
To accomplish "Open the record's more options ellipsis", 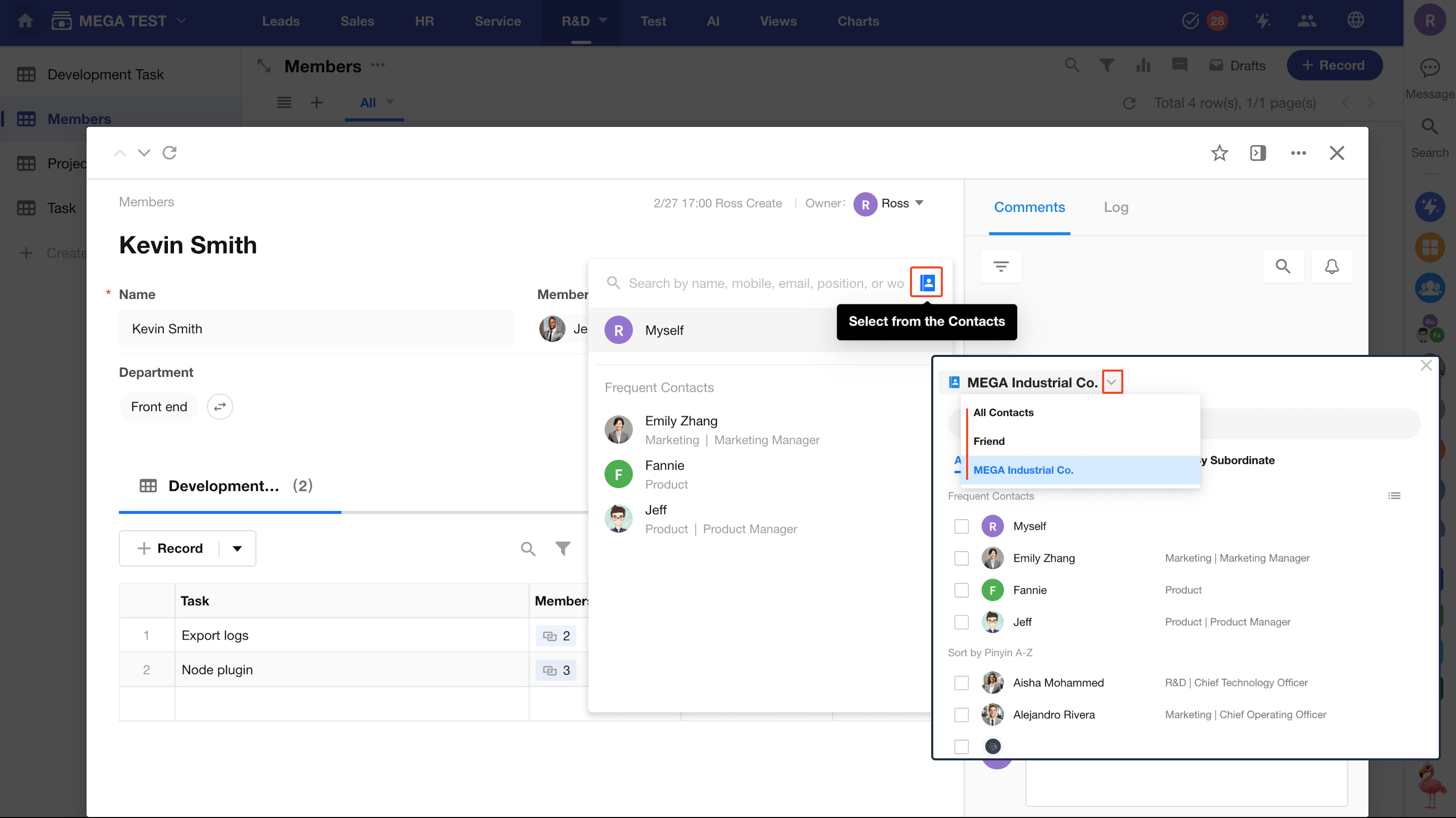I will point(1298,153).
